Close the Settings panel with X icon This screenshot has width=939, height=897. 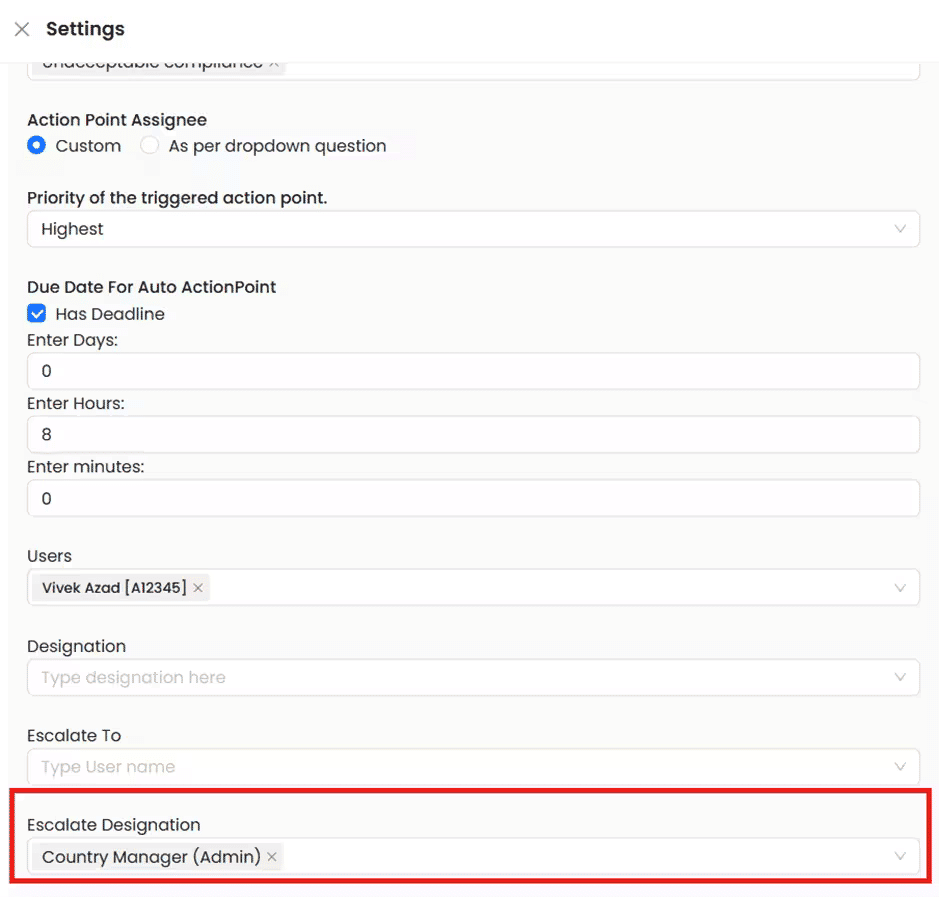point(22,30)
